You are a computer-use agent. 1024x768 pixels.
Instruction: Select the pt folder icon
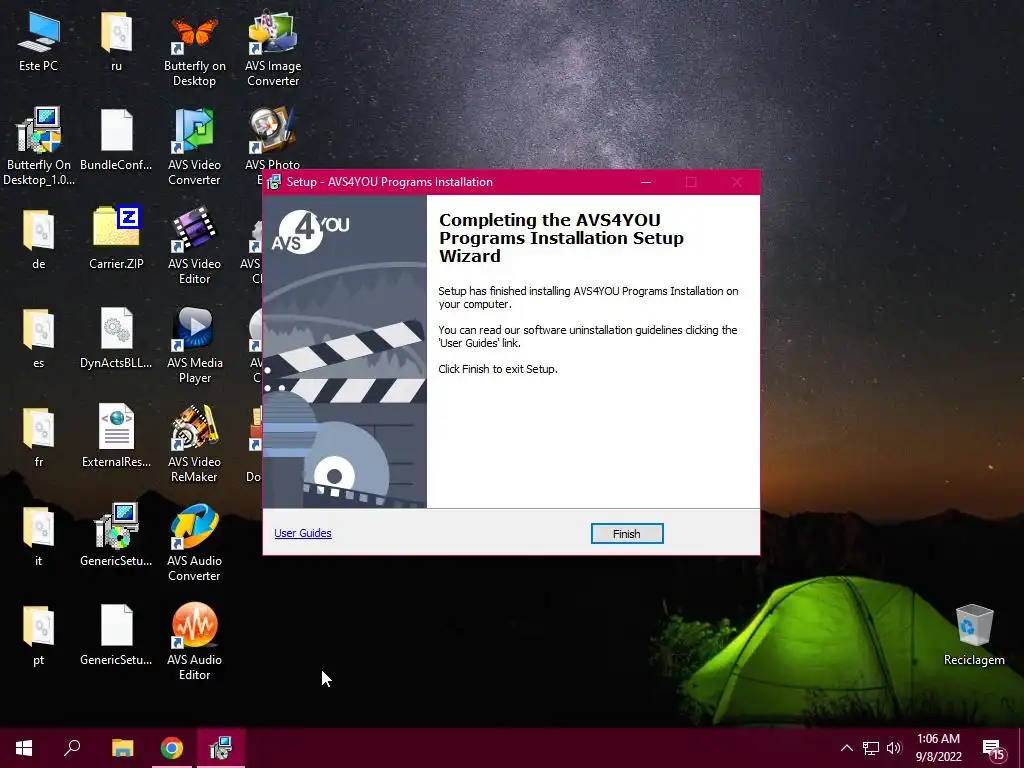(39, 635)
